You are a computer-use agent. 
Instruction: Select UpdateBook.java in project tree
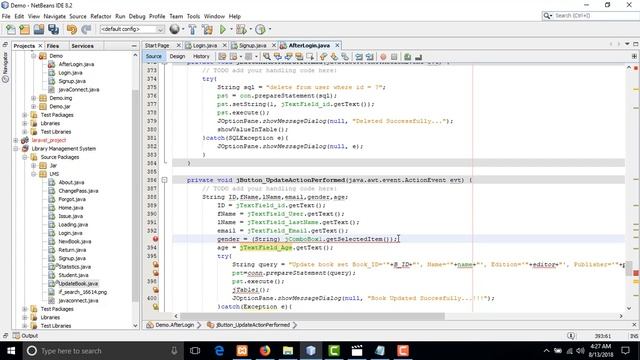point(78,283)
